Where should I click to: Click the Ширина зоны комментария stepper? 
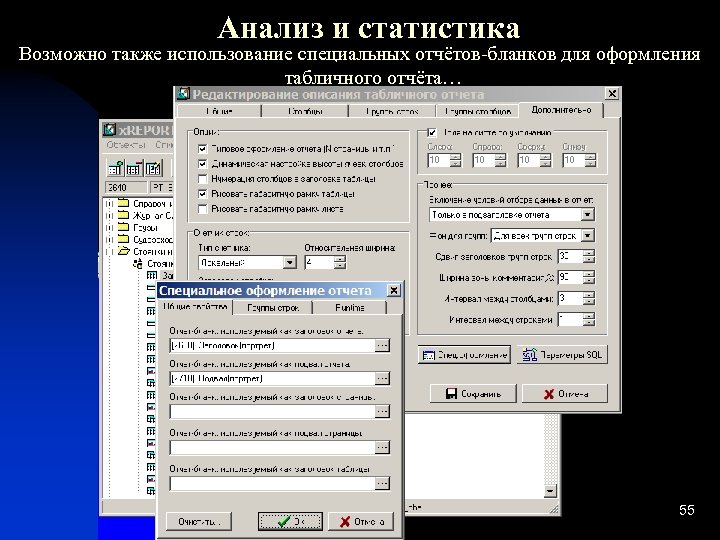click(x=589, y=277)
